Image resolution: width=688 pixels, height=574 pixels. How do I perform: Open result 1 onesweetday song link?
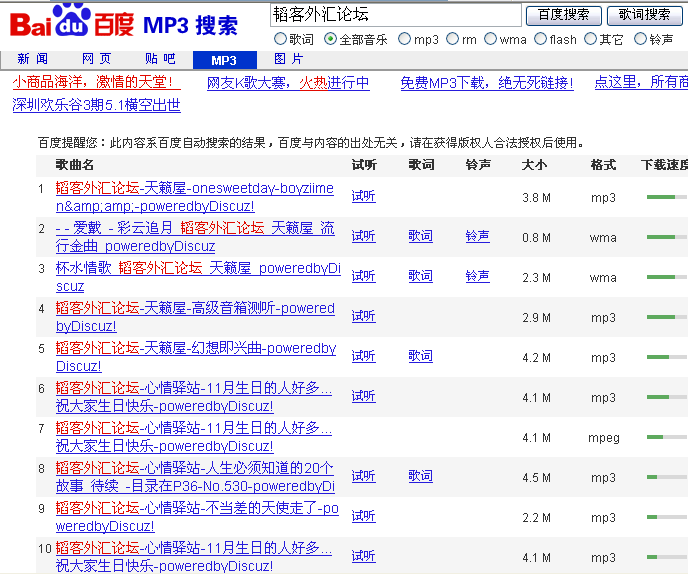[x=195, y=197]
